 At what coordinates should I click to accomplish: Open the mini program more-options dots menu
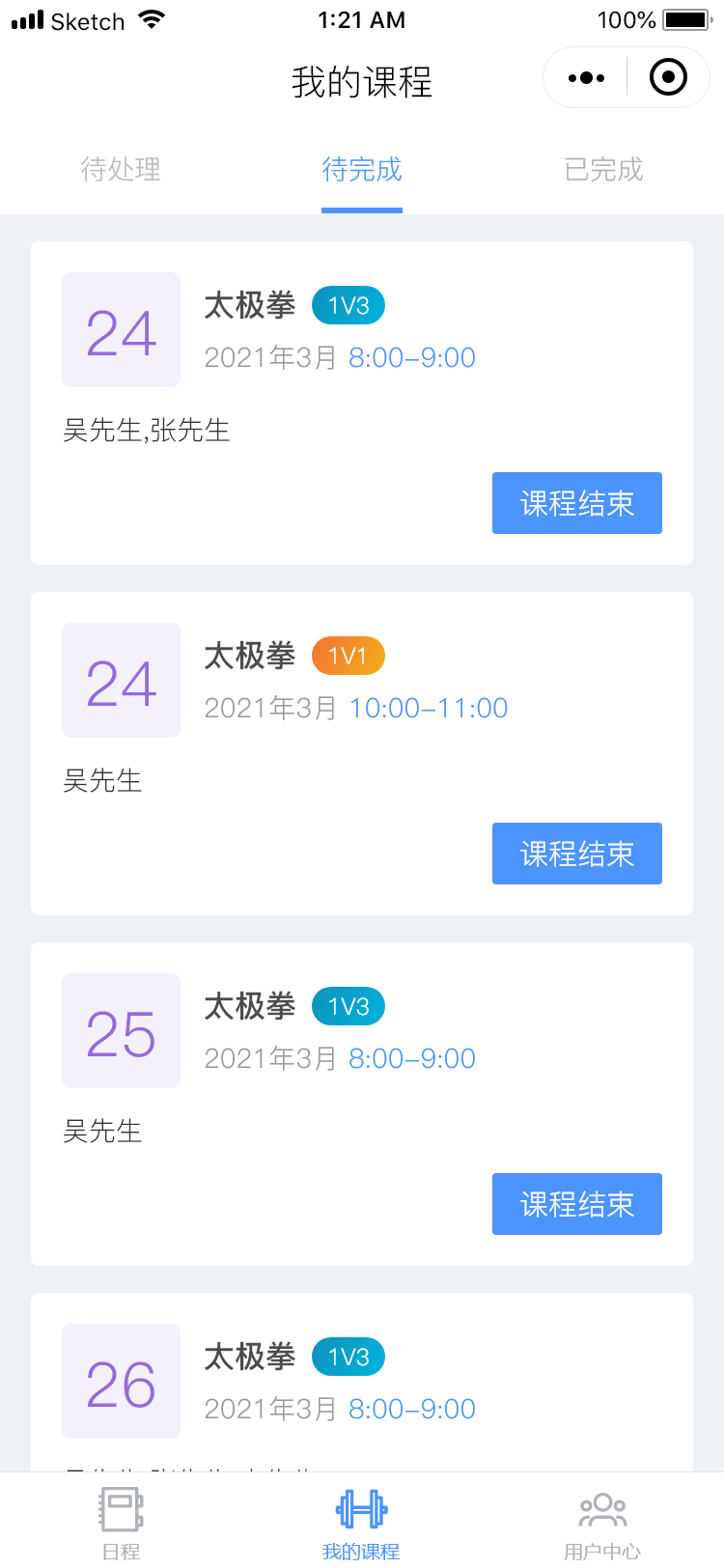(x=586, y=78)
